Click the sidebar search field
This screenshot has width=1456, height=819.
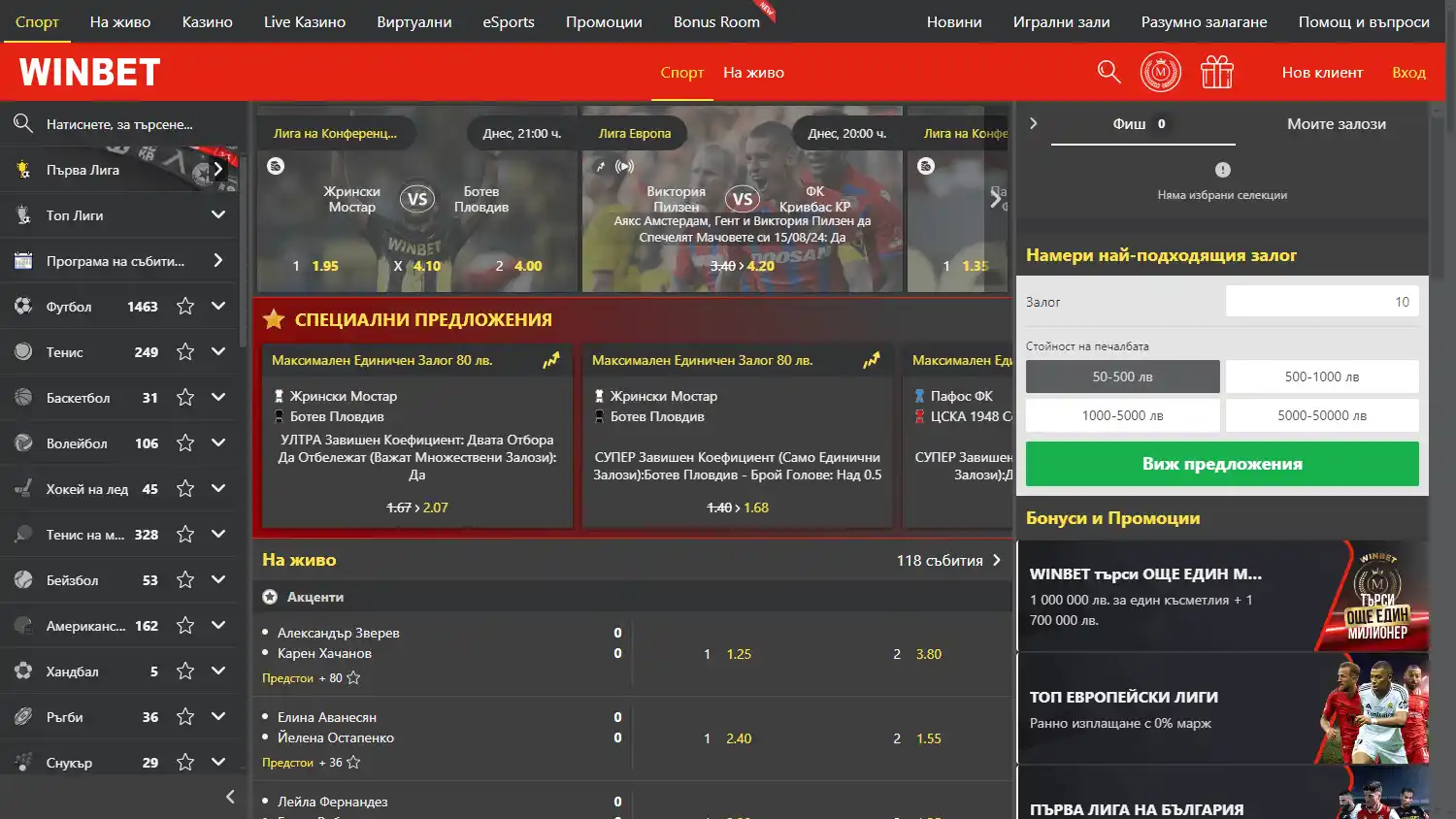coord(119,124)
